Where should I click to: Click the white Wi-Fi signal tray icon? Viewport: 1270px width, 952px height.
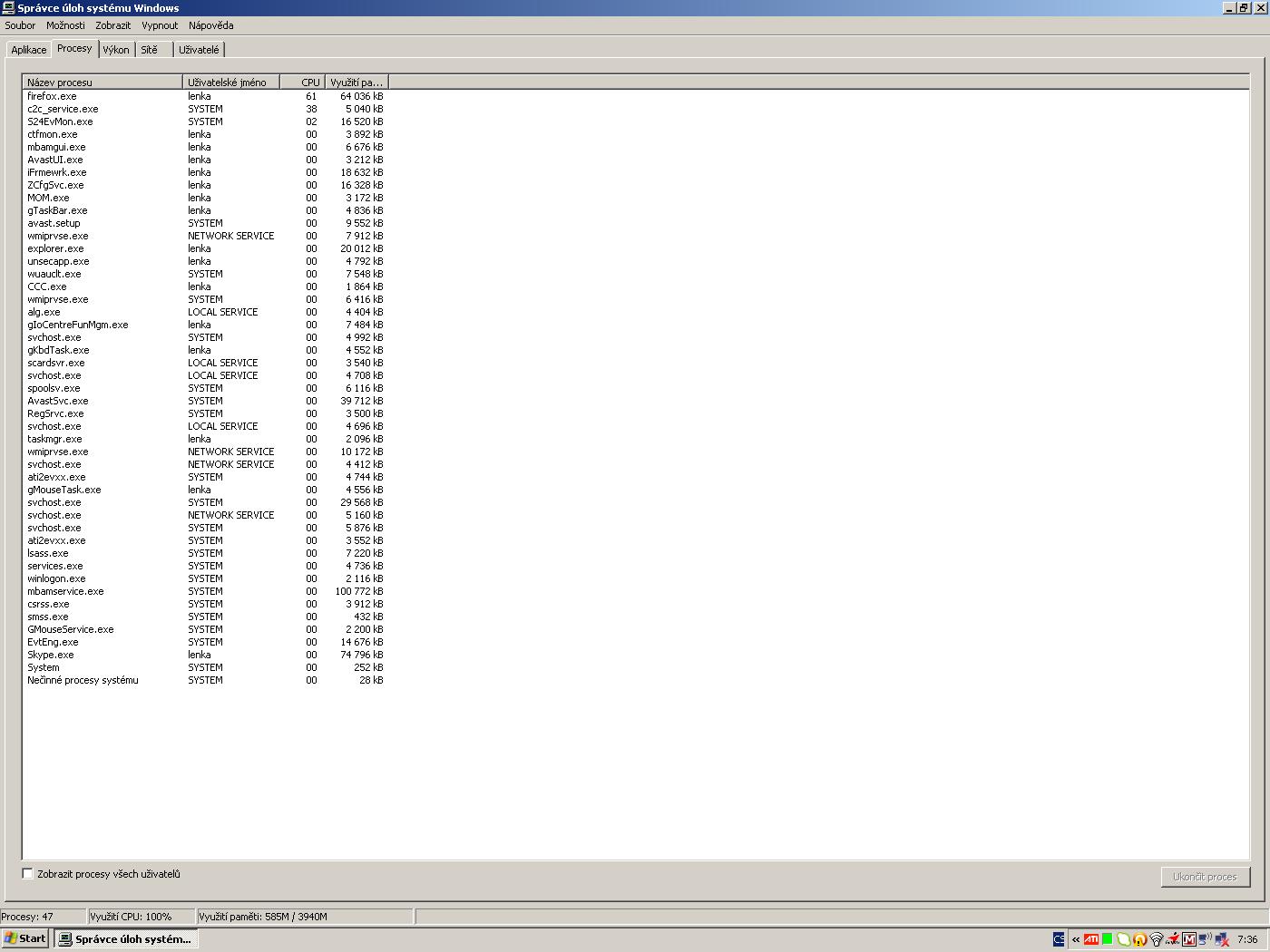tap(1157, 939)
